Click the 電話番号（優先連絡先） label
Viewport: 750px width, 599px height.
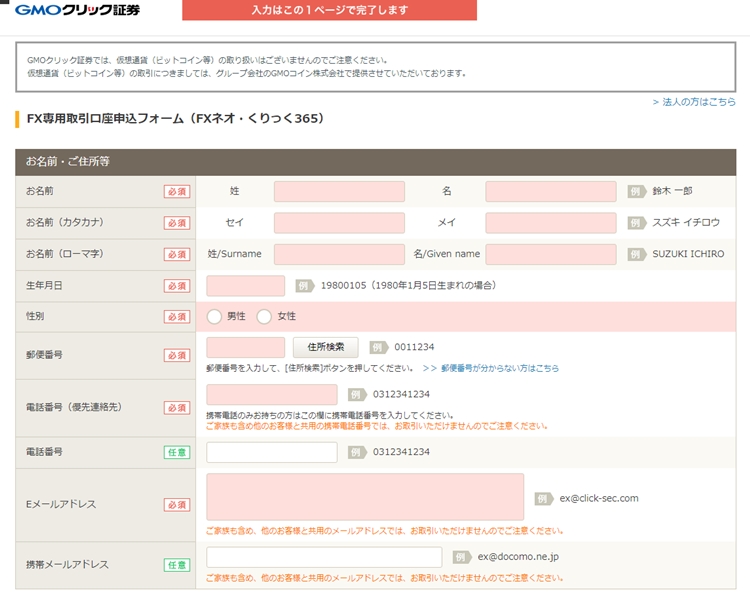74,407
